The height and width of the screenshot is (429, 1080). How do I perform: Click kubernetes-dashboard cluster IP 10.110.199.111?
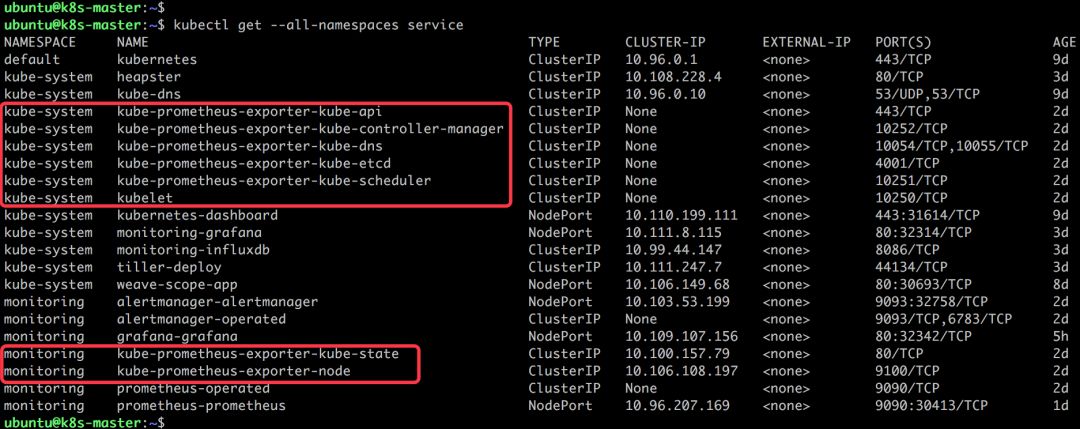coord(681,215)
